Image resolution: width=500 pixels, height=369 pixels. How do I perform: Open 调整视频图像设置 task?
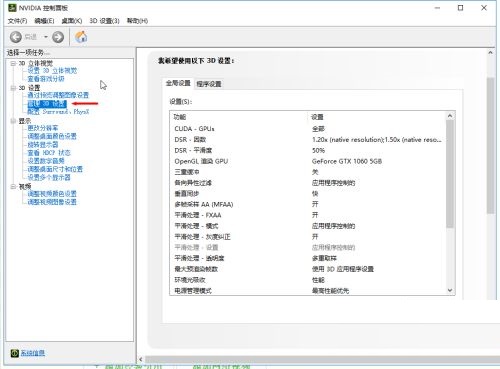pos(52,202)
